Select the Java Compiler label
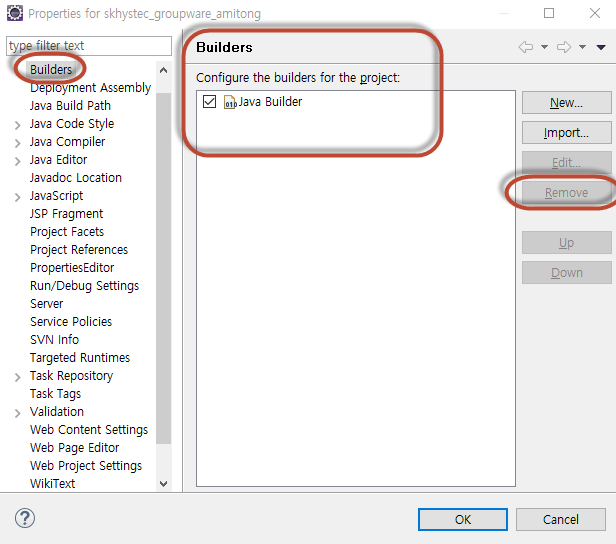 (68, 142)
